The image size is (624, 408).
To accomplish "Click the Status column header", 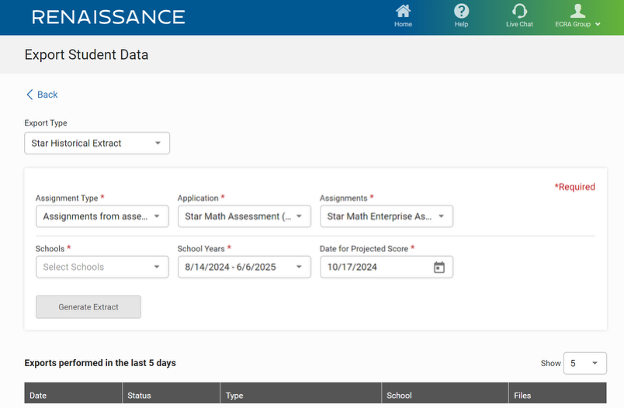I will click(x=139, y=396).
